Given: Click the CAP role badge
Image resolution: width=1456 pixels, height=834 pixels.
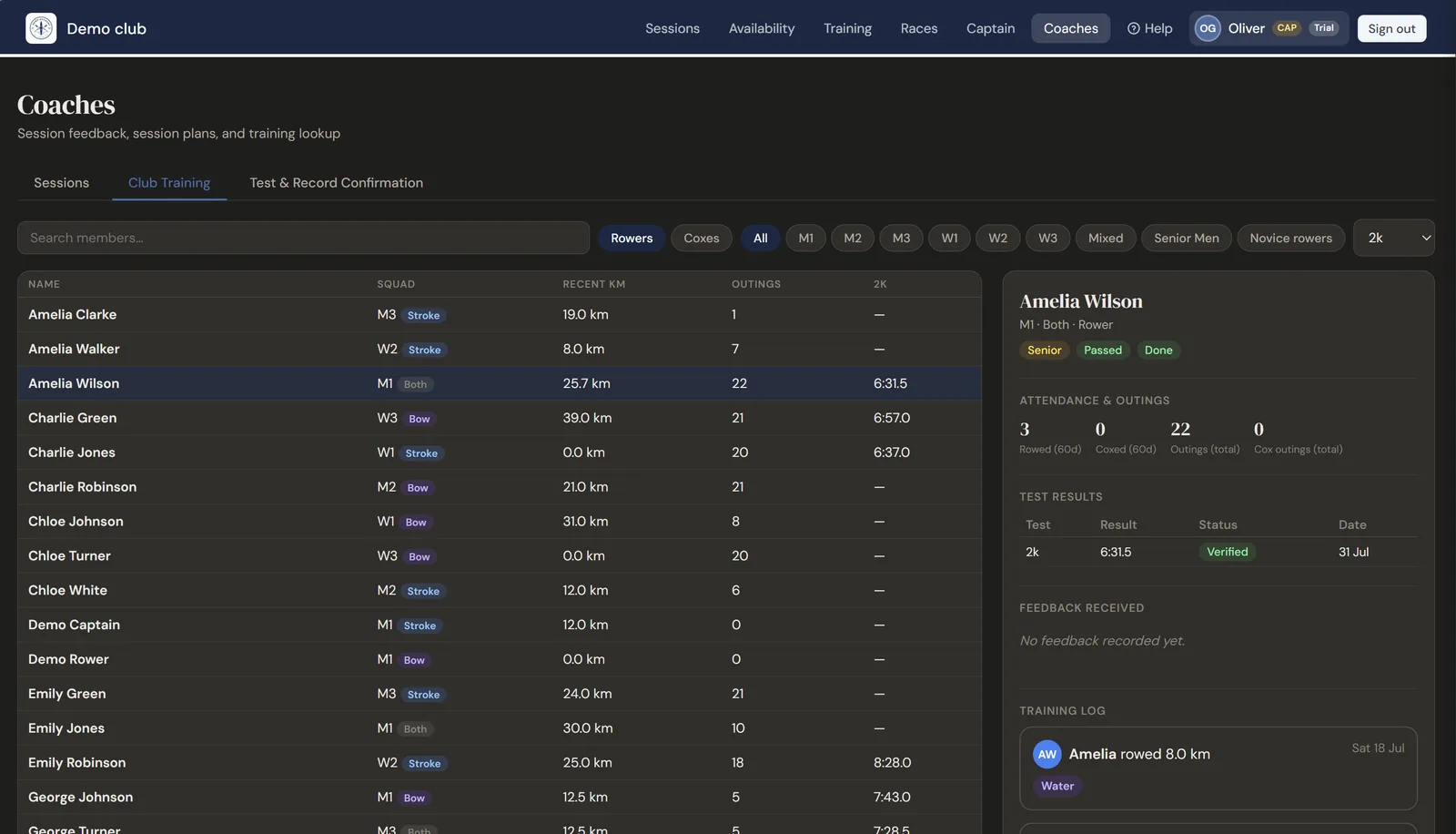Looking at the screenshot, I should point(1287,28).
